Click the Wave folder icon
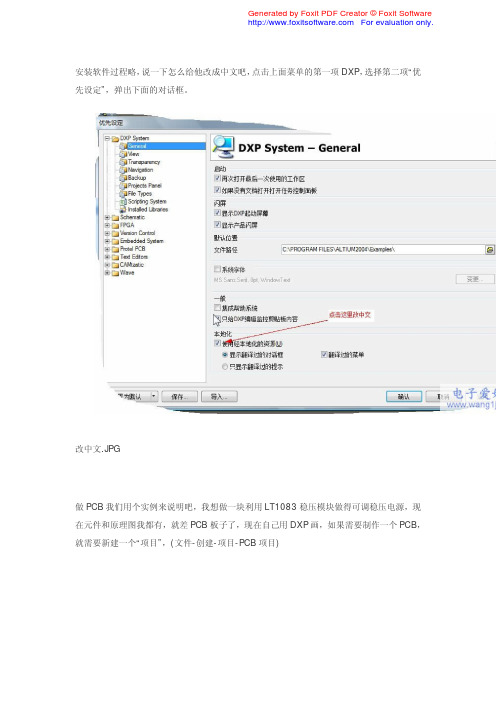 click(x=115, y=273)
